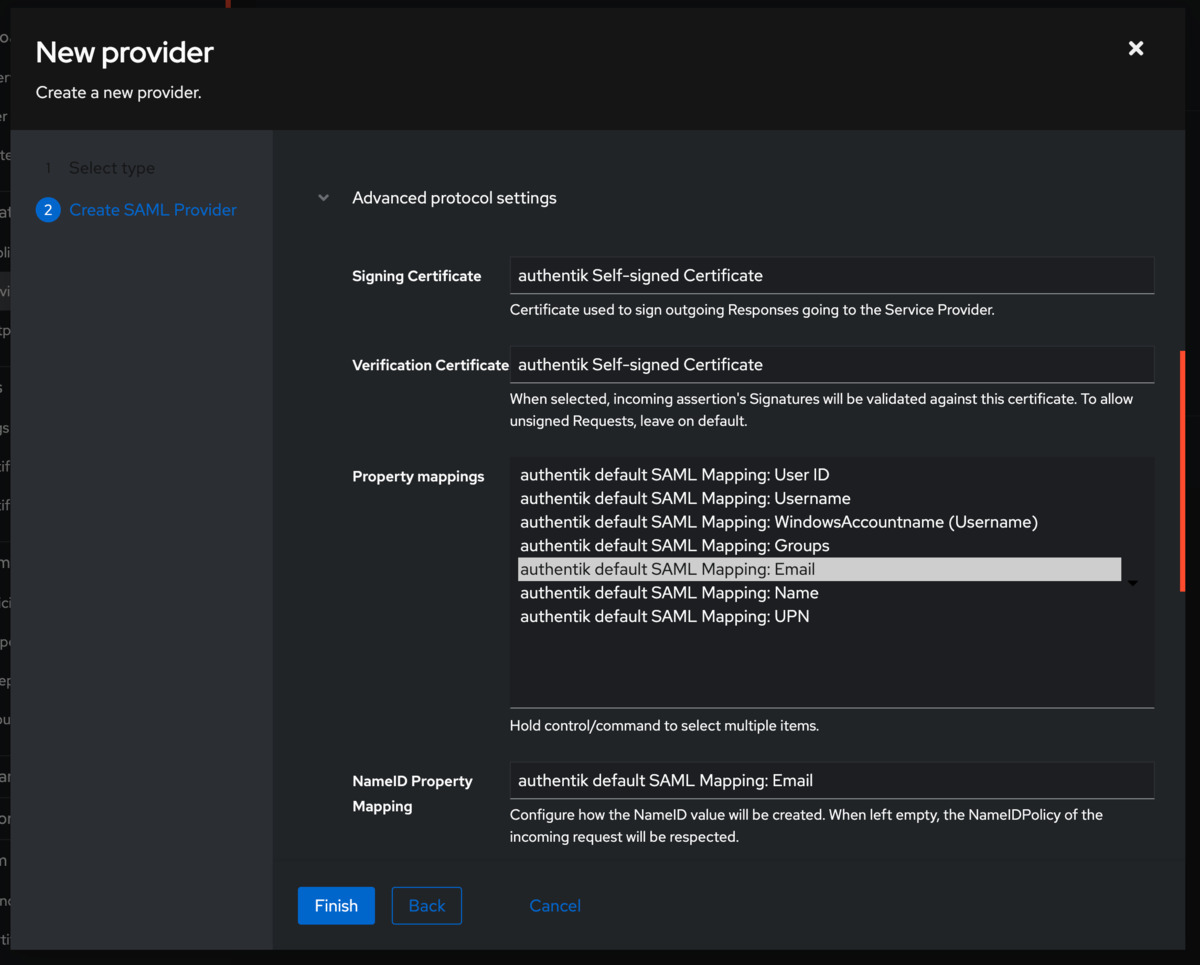Open the Signing Certificate dropdown
The image size is (1200, 965).
(x=832, y=275)
